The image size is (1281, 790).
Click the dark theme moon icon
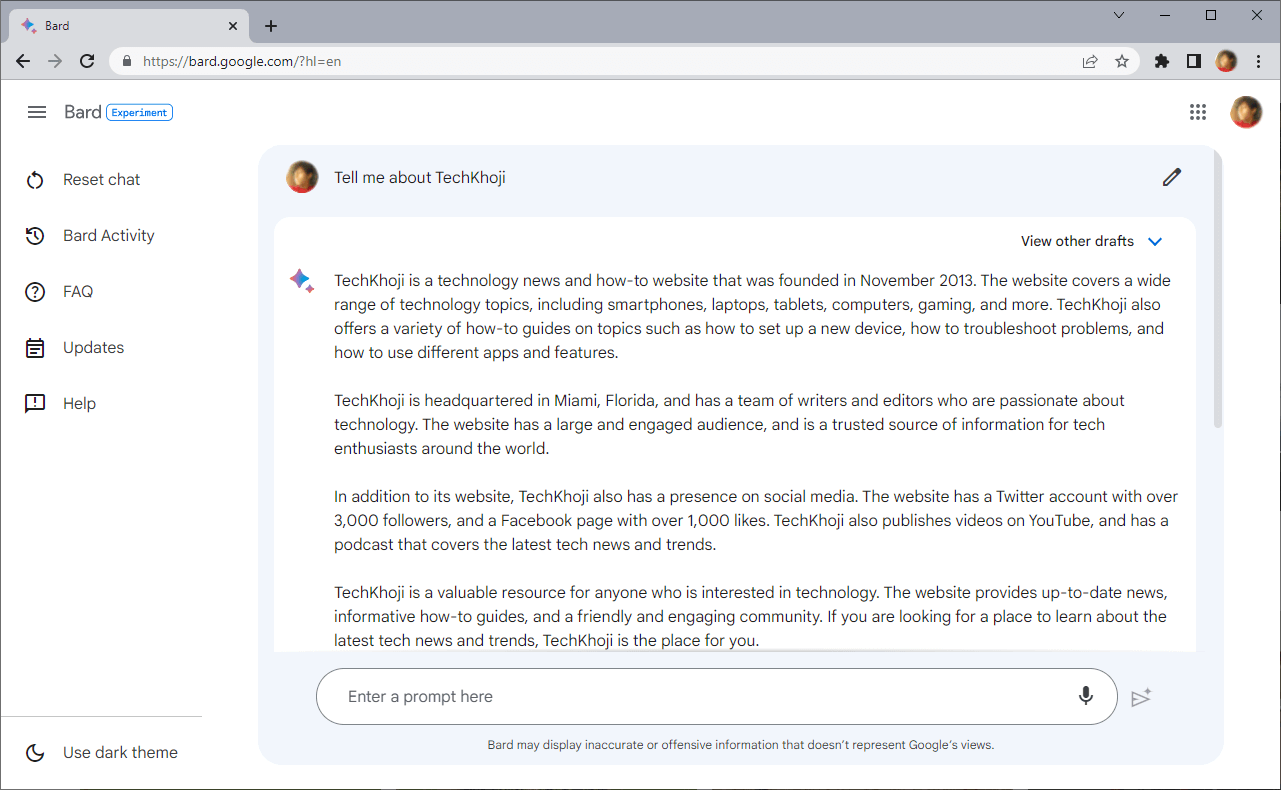click(x=35, y=753)
